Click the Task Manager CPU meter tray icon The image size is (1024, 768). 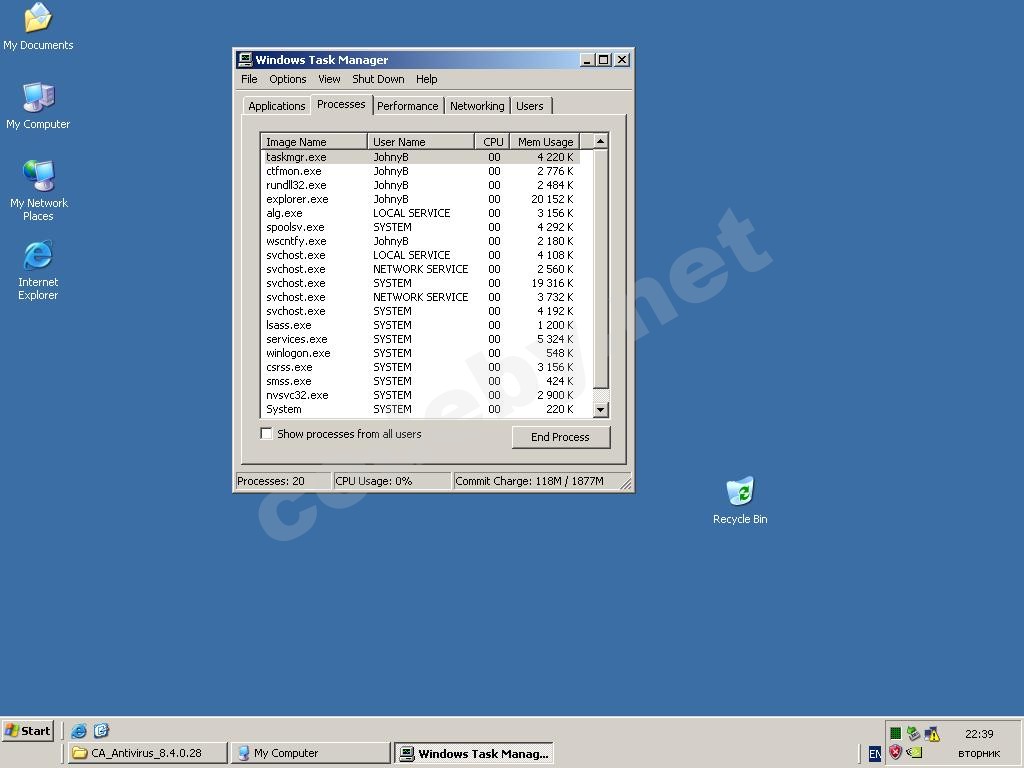(896, 734)
